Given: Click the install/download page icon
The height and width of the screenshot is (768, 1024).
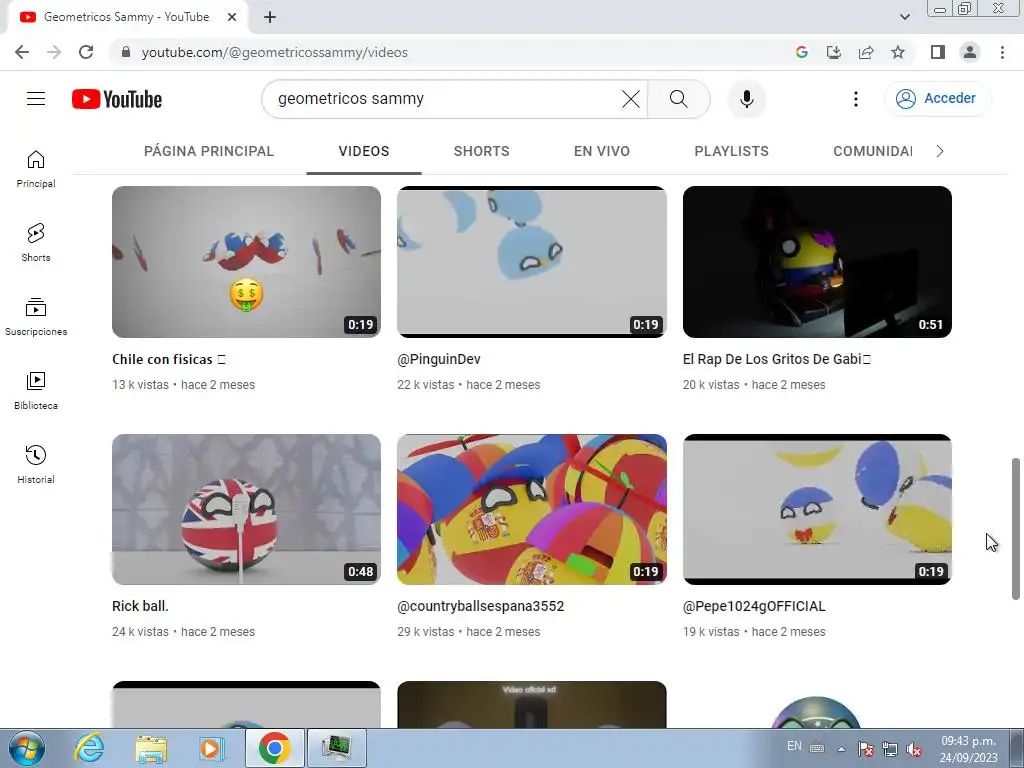Looking at the screenshot, I should coord(834,52).
